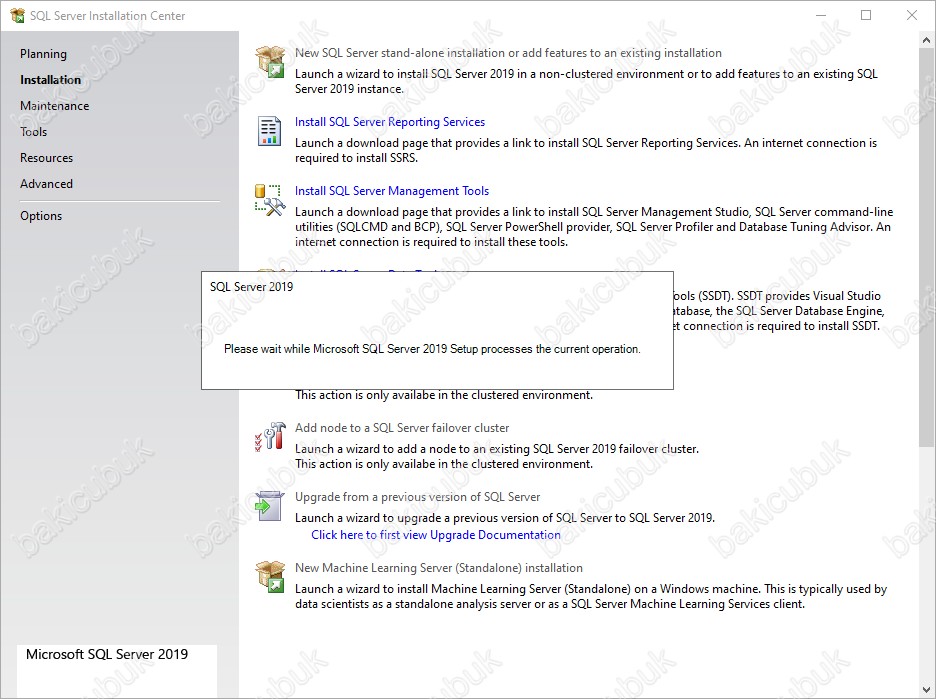Click the scrollbar down arrow

tap(926, 690)
